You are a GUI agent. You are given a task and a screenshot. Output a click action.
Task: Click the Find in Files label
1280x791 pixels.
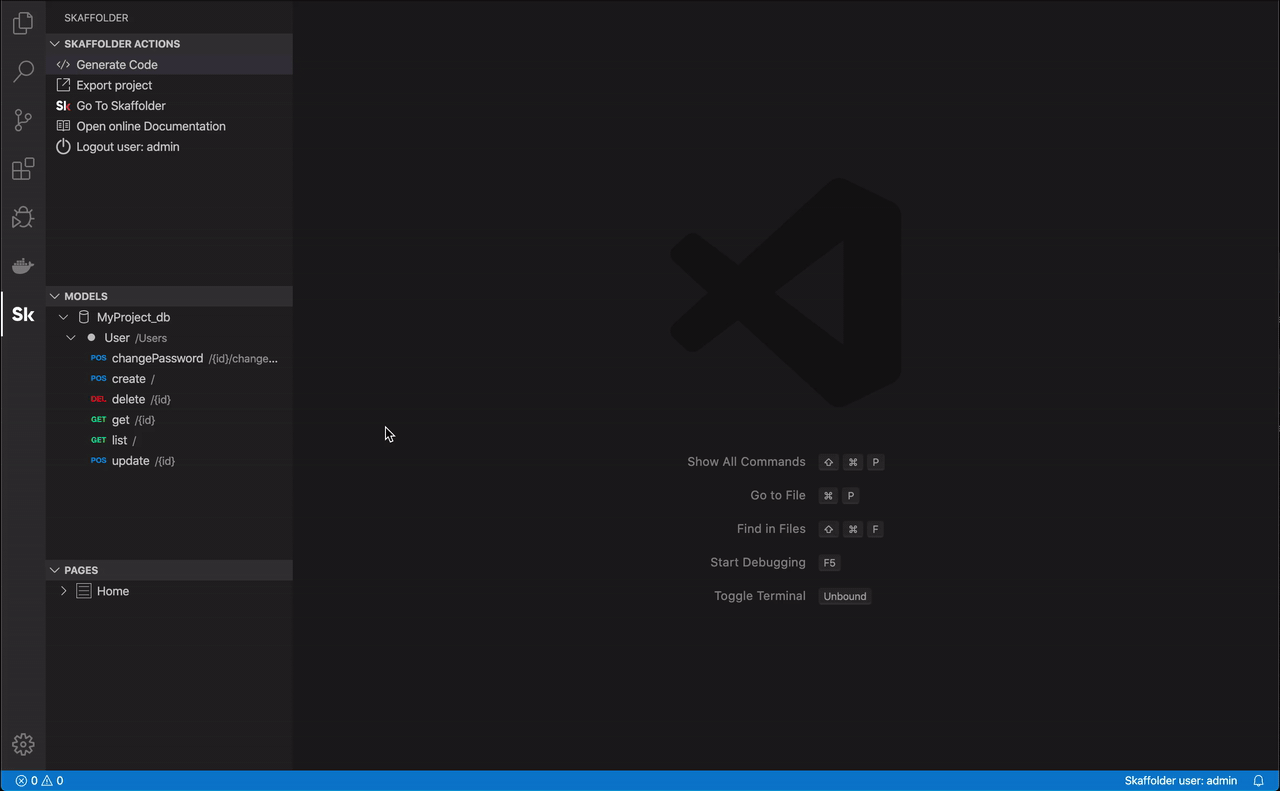tap(771, 529)
